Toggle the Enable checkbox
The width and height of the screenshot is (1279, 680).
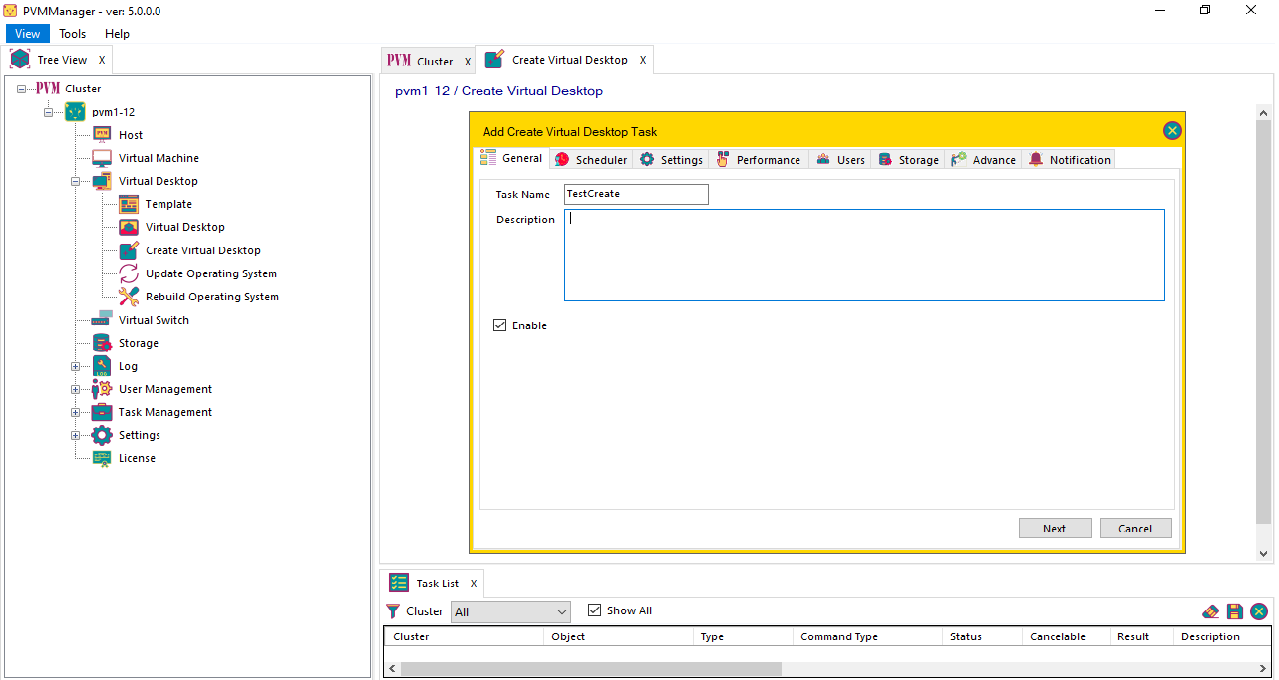tap(500, 325)
